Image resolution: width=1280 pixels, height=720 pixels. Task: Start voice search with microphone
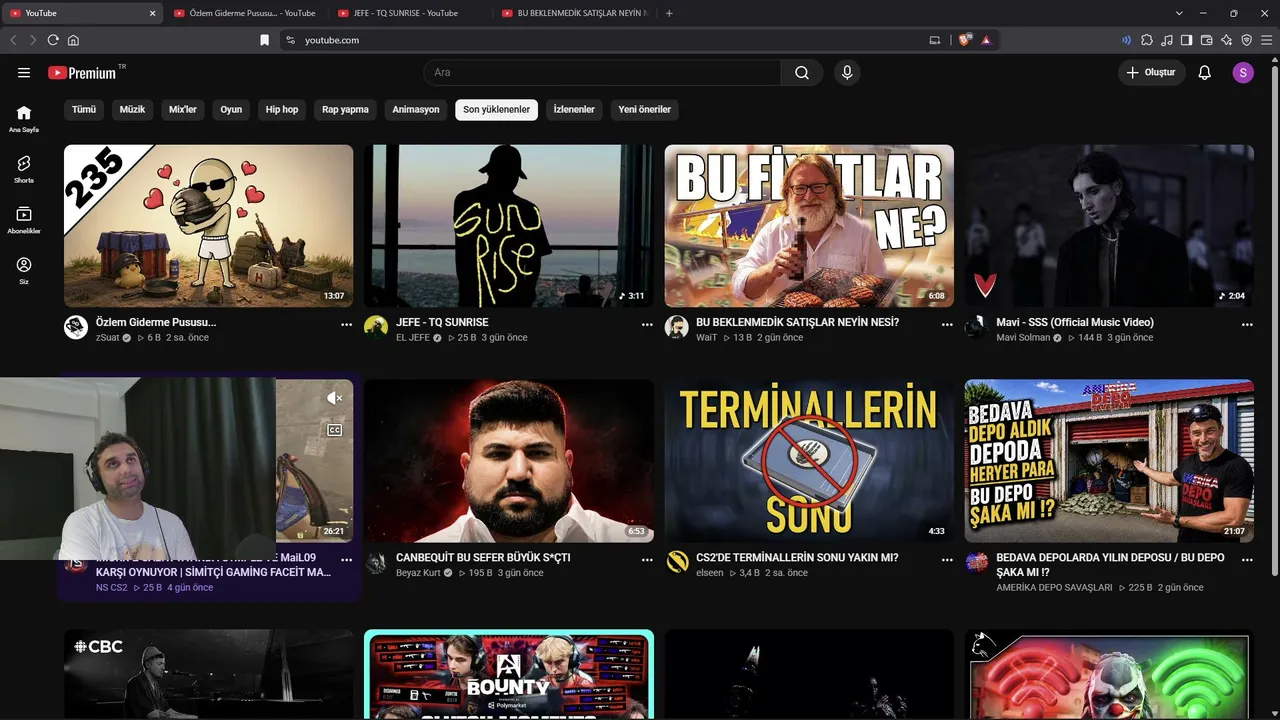pyautogui.click(x=847, y=73)
